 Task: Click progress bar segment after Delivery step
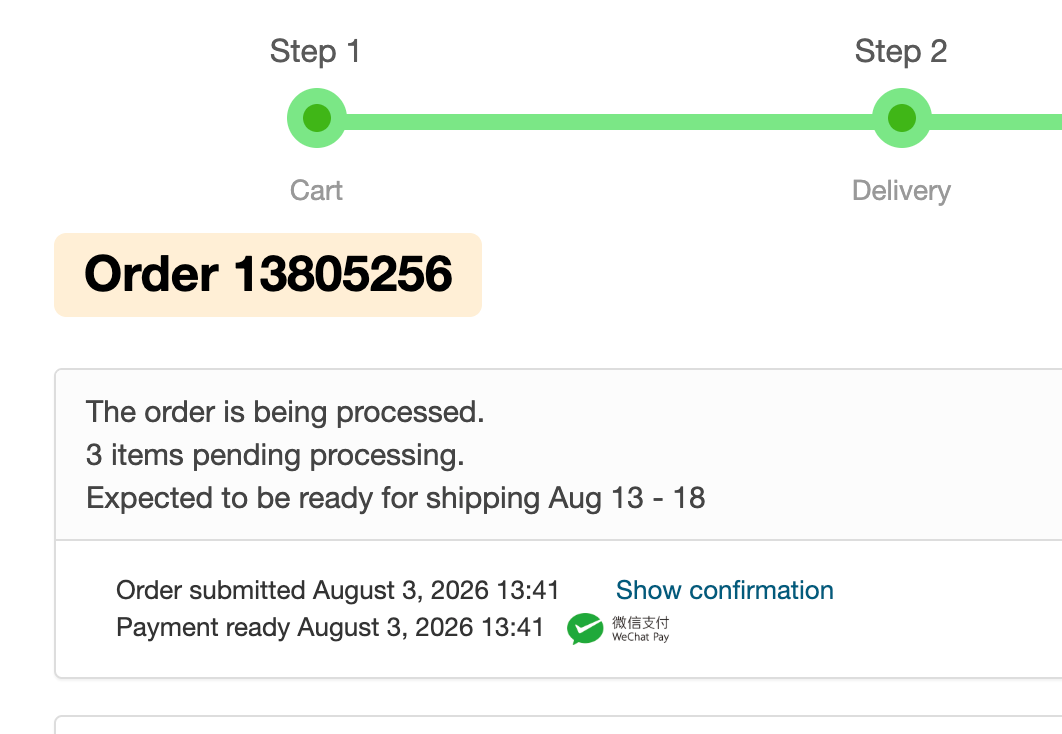coord(996,122)
